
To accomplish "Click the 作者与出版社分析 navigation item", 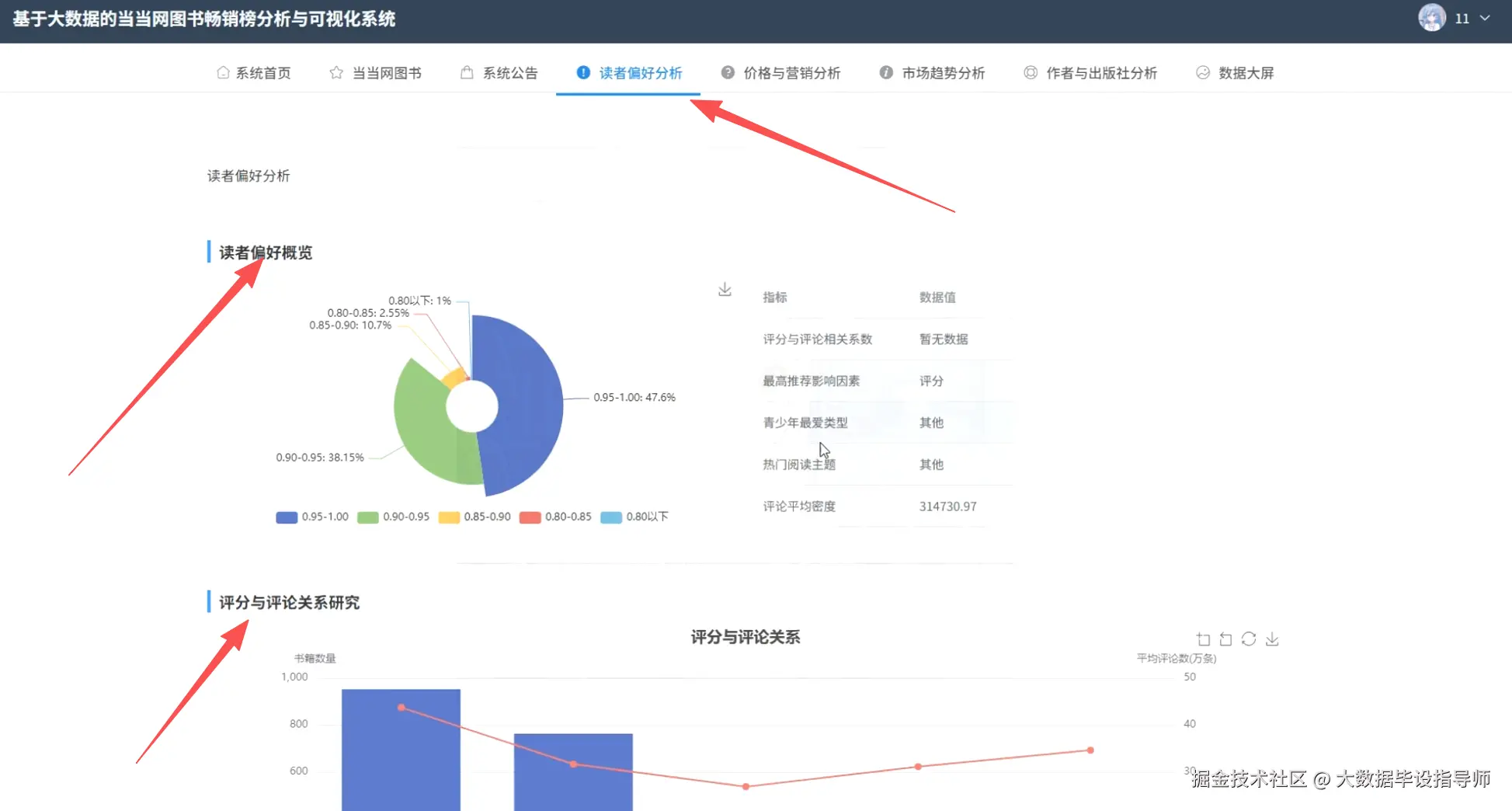I will (x=1101, y=71).
